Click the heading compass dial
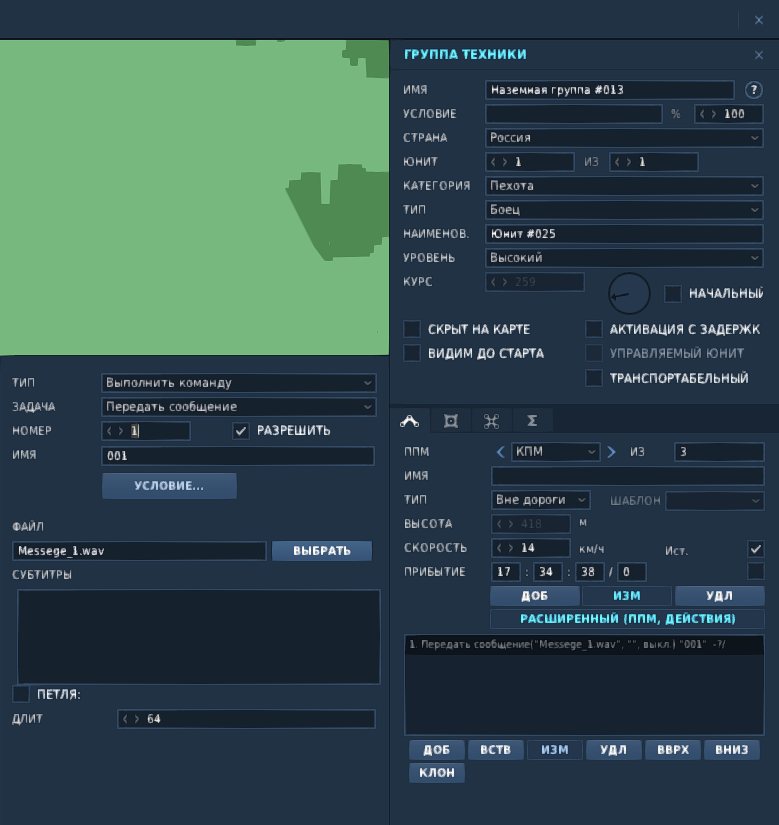 tap(629, 294)
